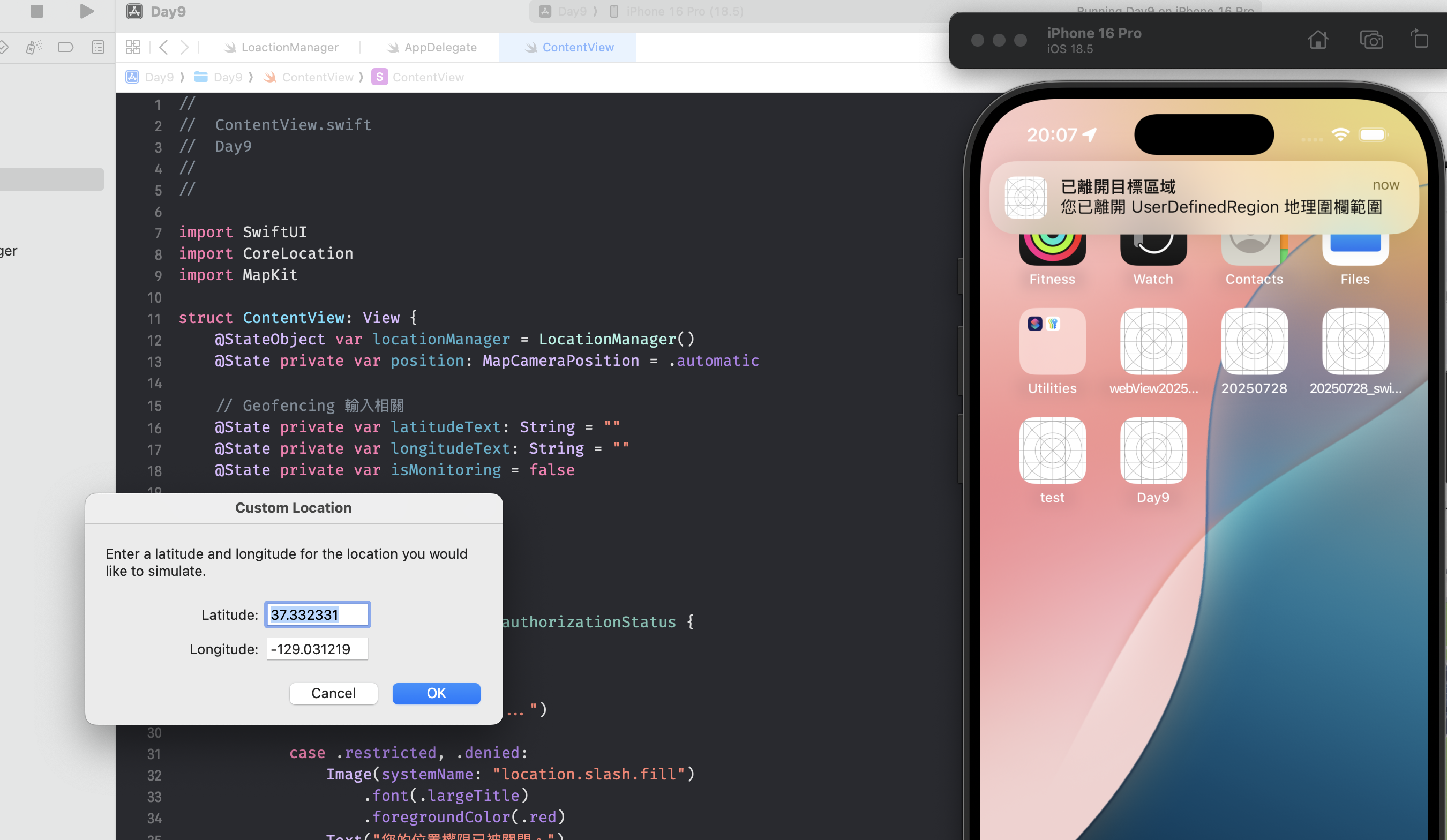The width and height of the screenshot is (1447, 840).
Task: Cancel the Custom Location dialog
Action: pyautogui.click(x=333, y=693)
